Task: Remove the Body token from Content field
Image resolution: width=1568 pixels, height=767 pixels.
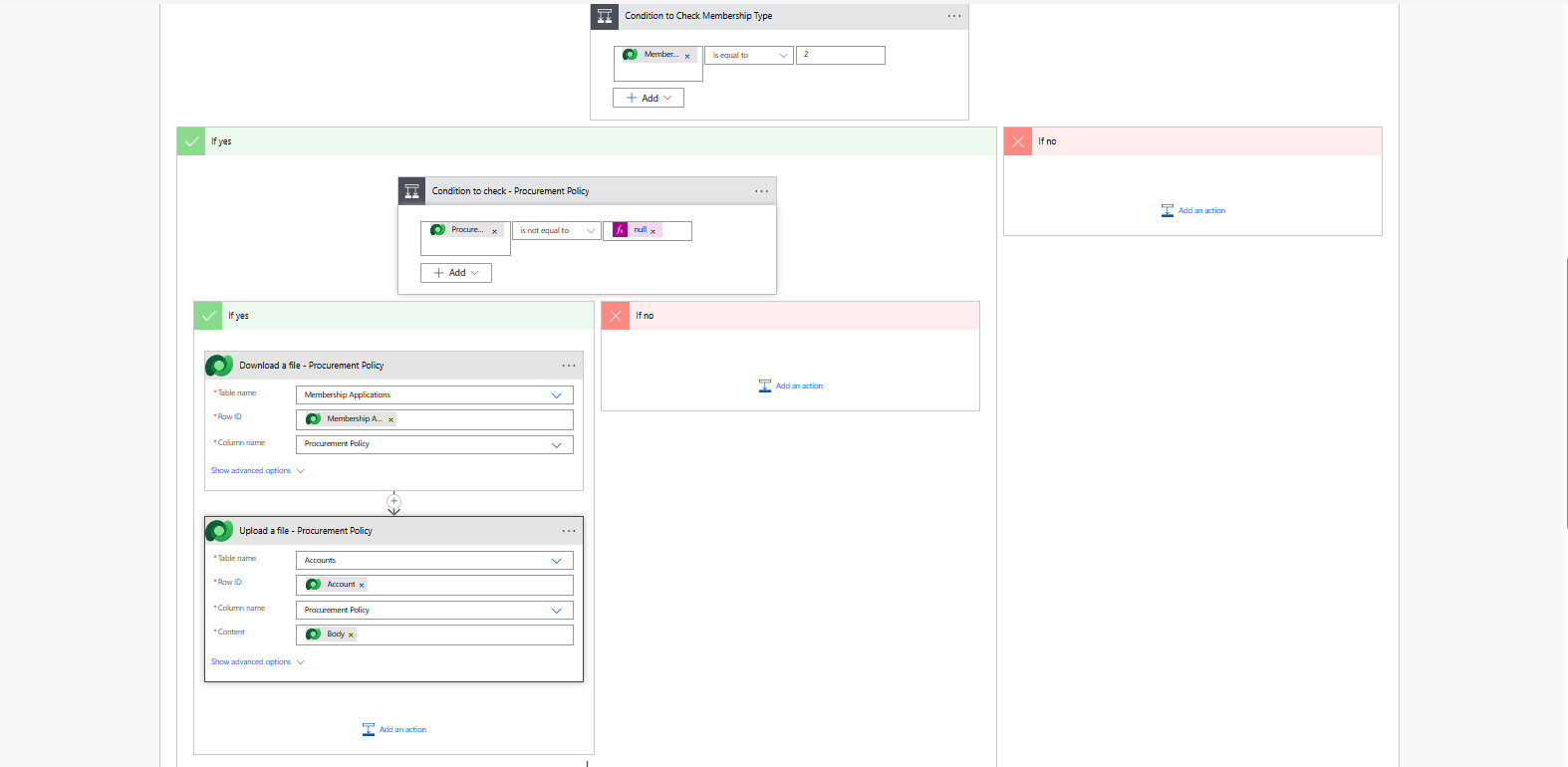Action: click(351, 635)
